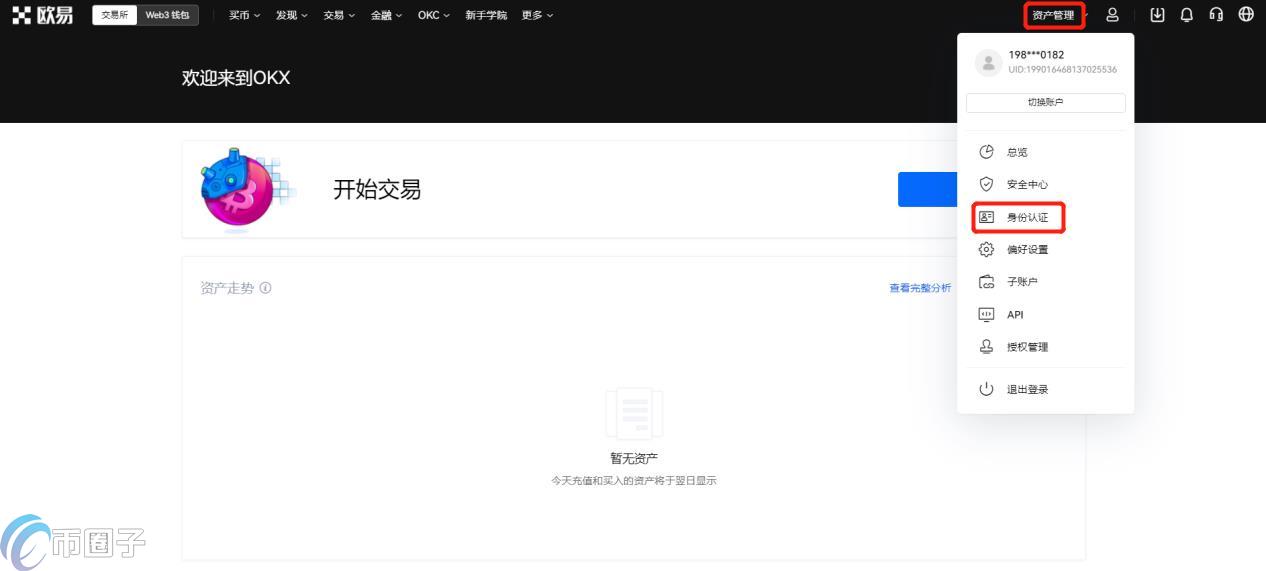Select 安全中心 menu entry
The image size is (1266, 571).
[1045, 184]
